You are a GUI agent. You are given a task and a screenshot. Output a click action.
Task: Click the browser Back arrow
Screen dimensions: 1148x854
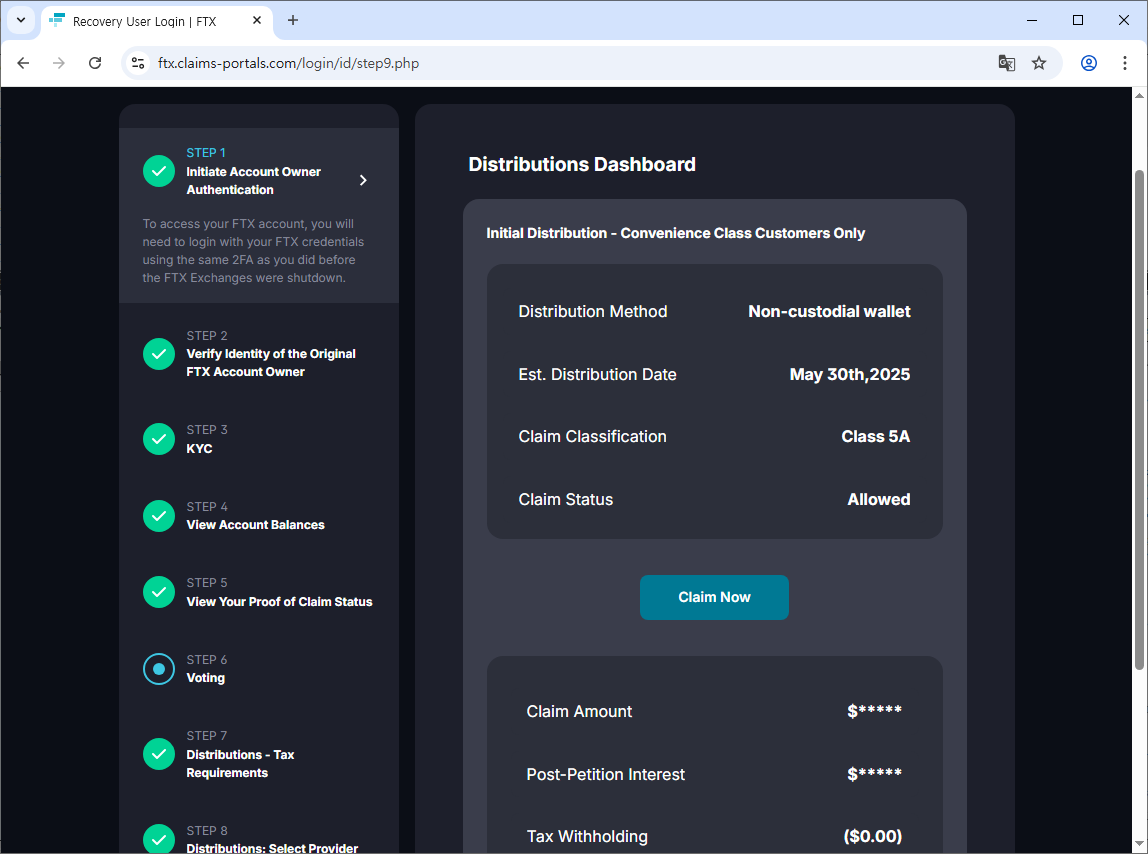23,63
